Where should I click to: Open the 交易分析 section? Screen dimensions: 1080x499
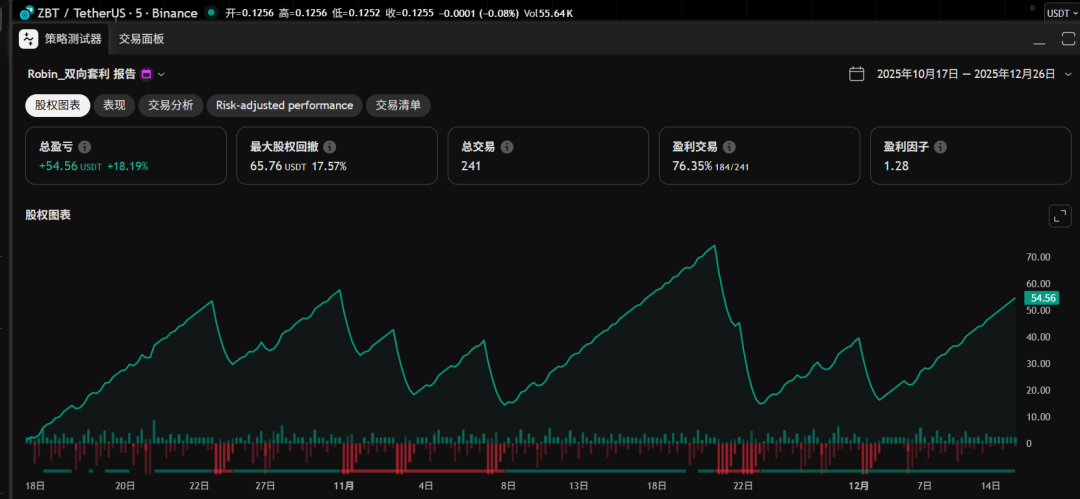[170, 105]
